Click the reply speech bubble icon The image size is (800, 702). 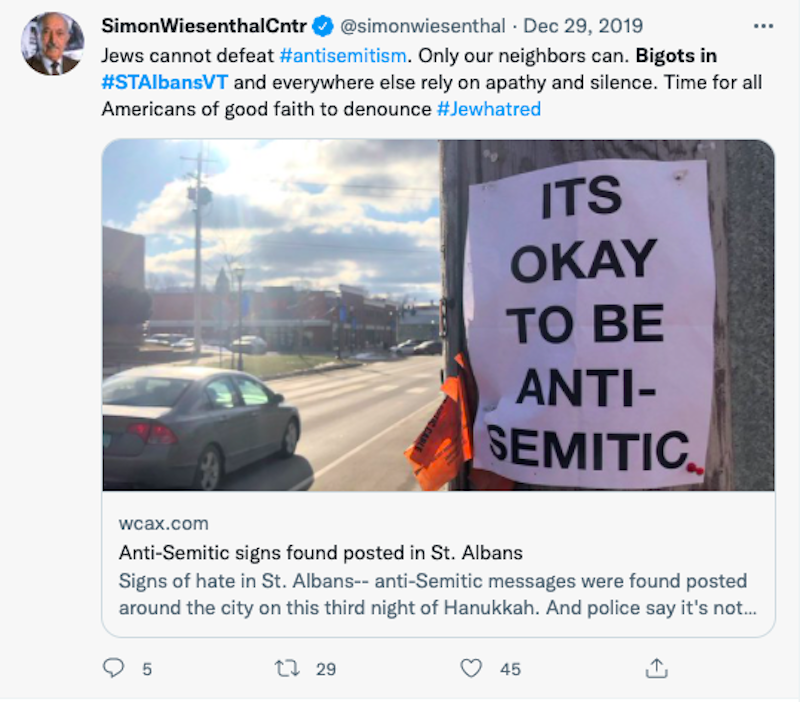tap(113, 668)
